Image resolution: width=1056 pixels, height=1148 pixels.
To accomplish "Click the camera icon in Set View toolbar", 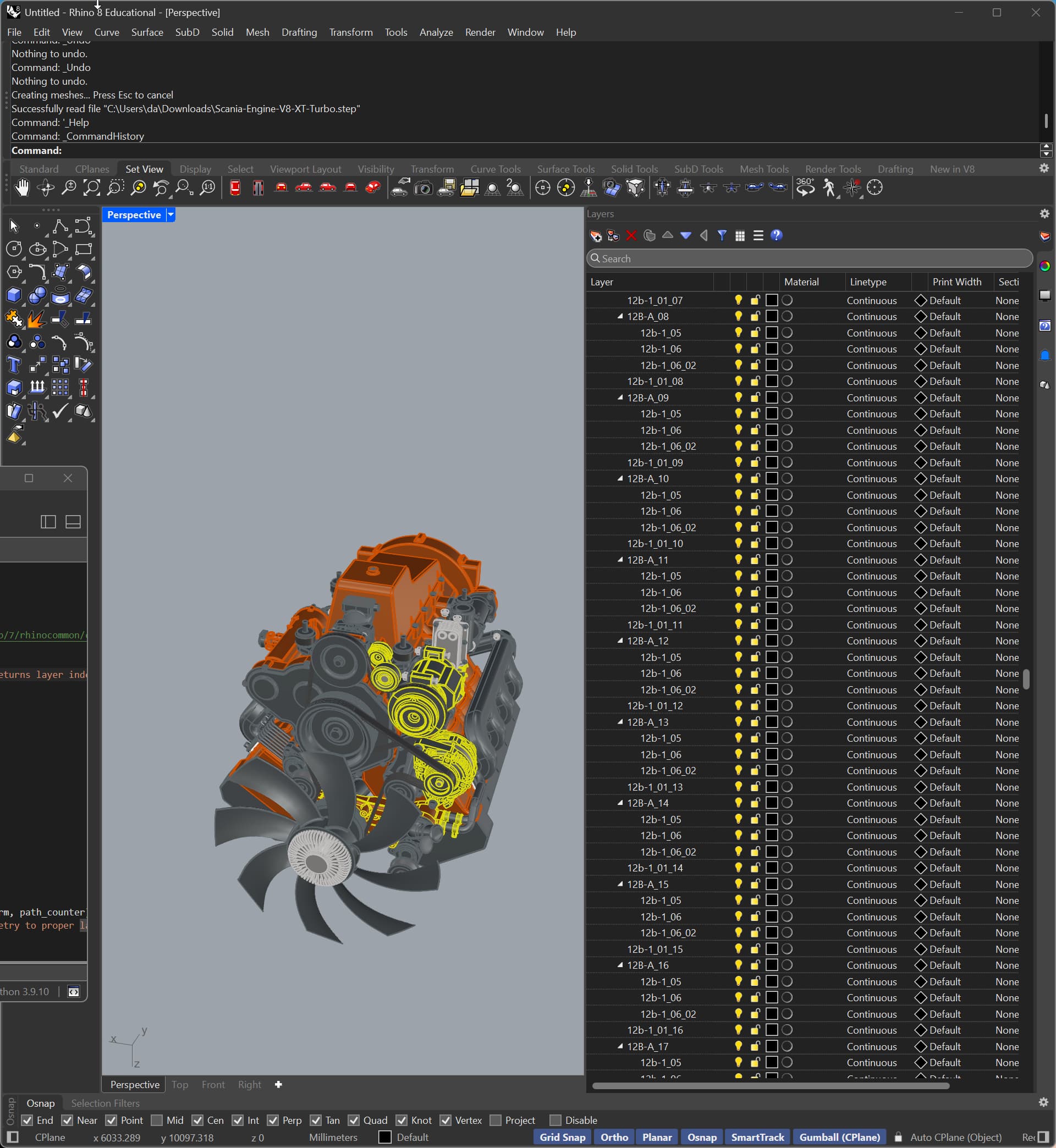I will (423, 188).
